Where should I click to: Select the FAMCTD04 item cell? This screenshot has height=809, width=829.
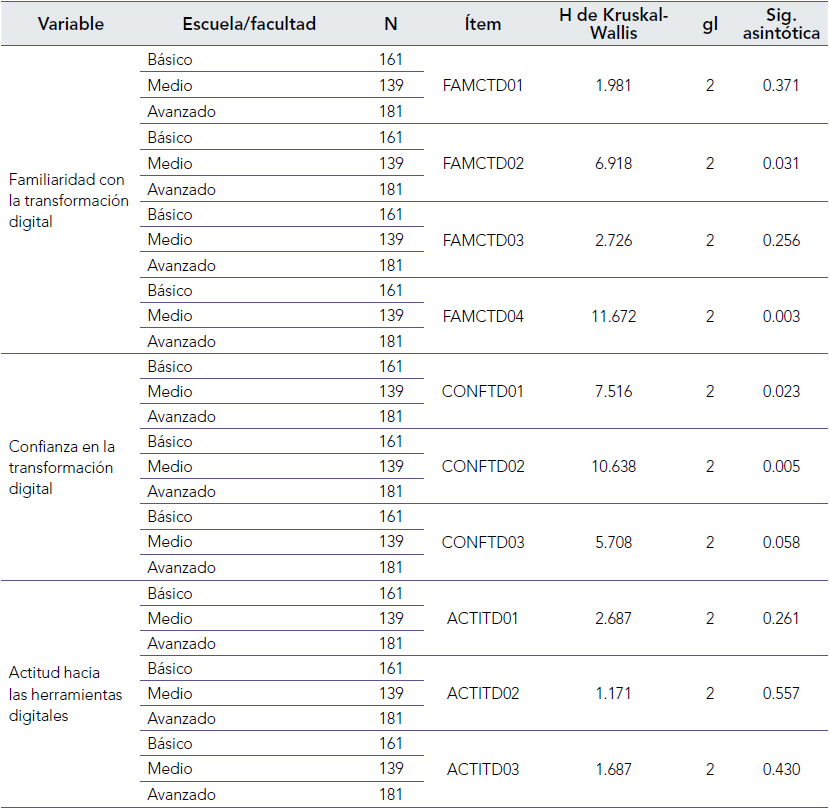(x=483, y=316)
